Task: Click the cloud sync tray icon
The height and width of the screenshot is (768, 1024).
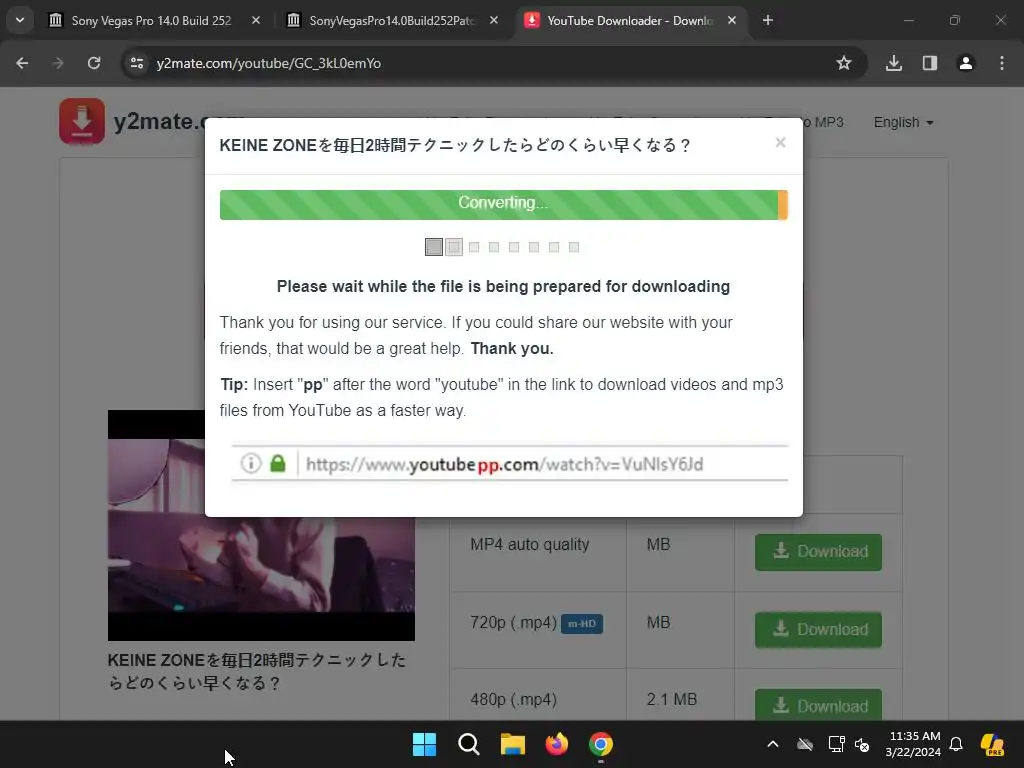Action: point(805,744)
